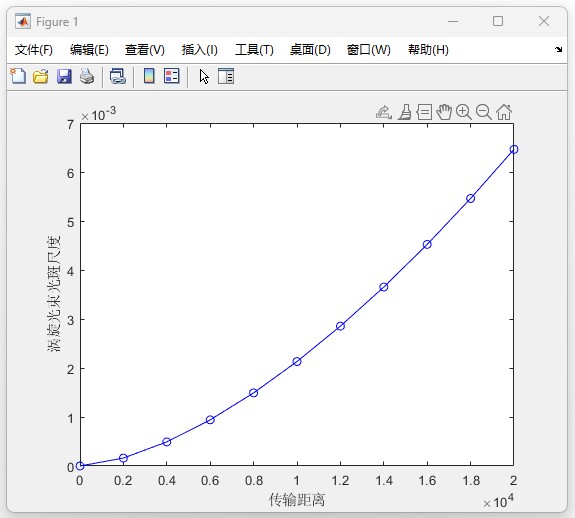Print the figure with the printer icon
The width and height of the screenshot is (575, 518).
(87, 77)
